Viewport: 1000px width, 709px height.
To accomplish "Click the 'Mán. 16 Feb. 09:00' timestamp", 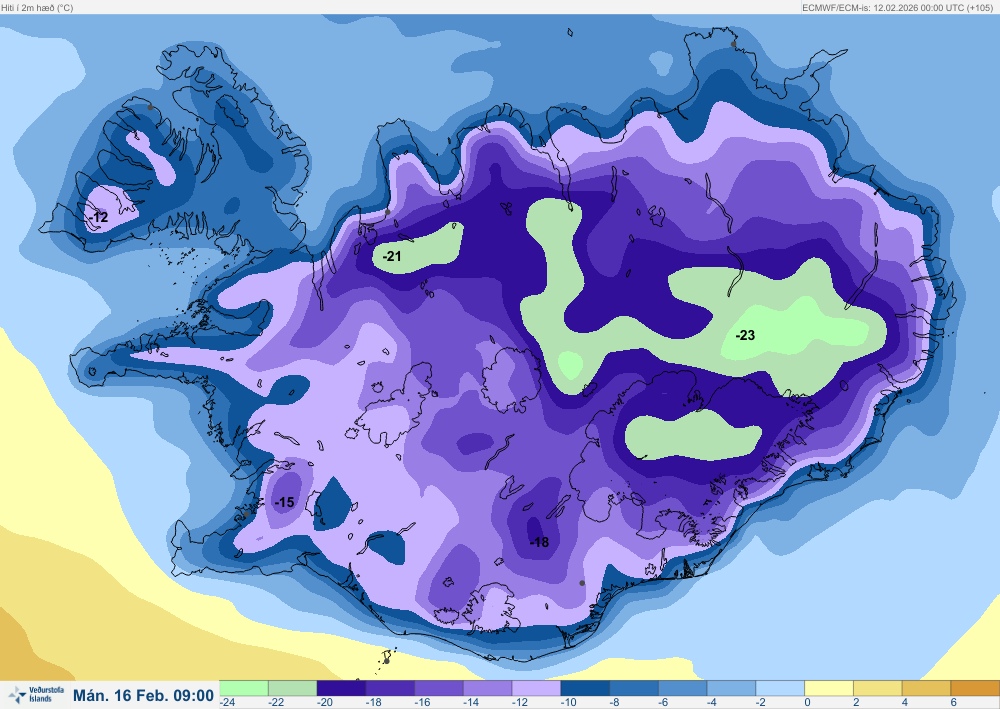I will [143, 695].
